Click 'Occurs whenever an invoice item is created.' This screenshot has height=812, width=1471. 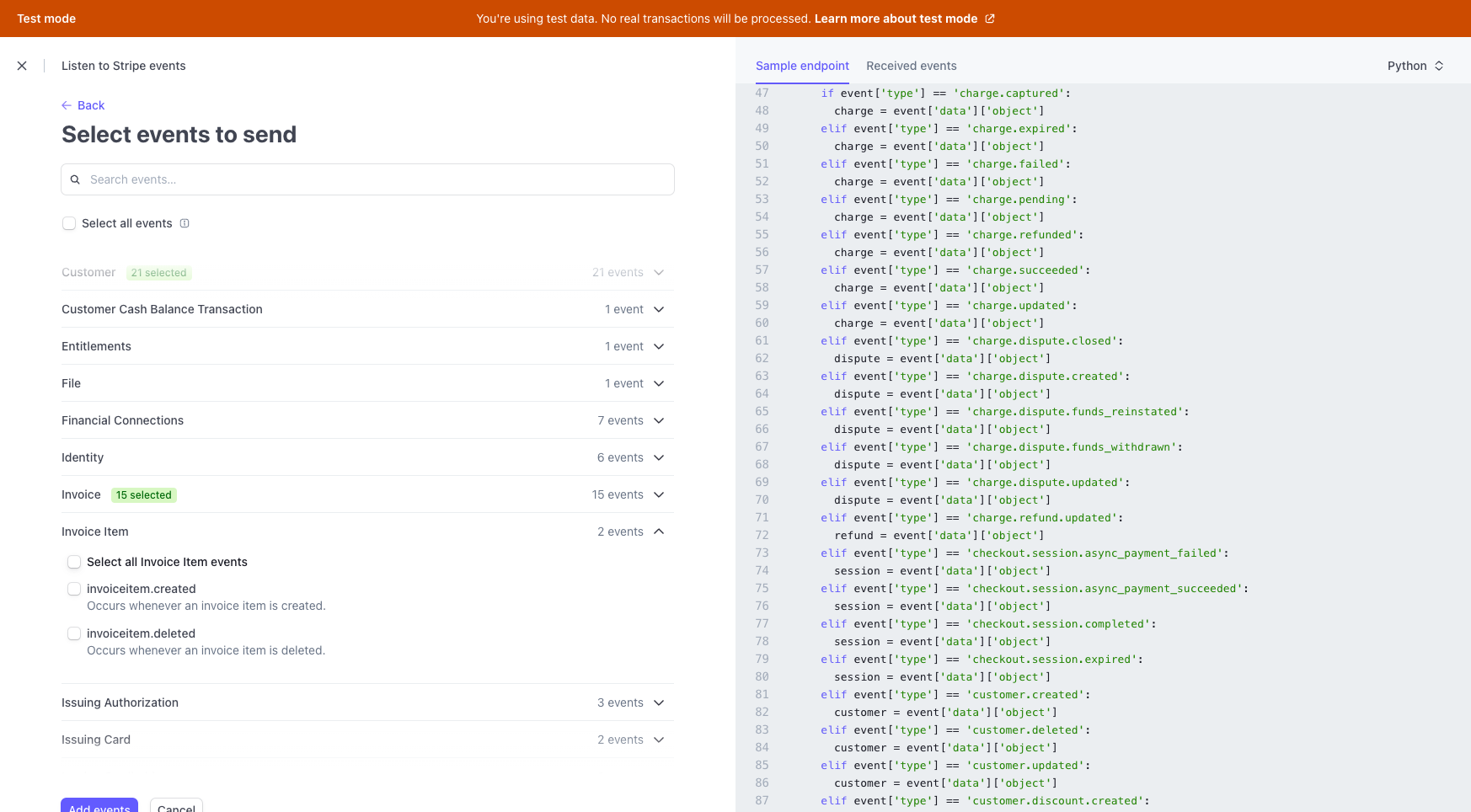click(206, 606)
